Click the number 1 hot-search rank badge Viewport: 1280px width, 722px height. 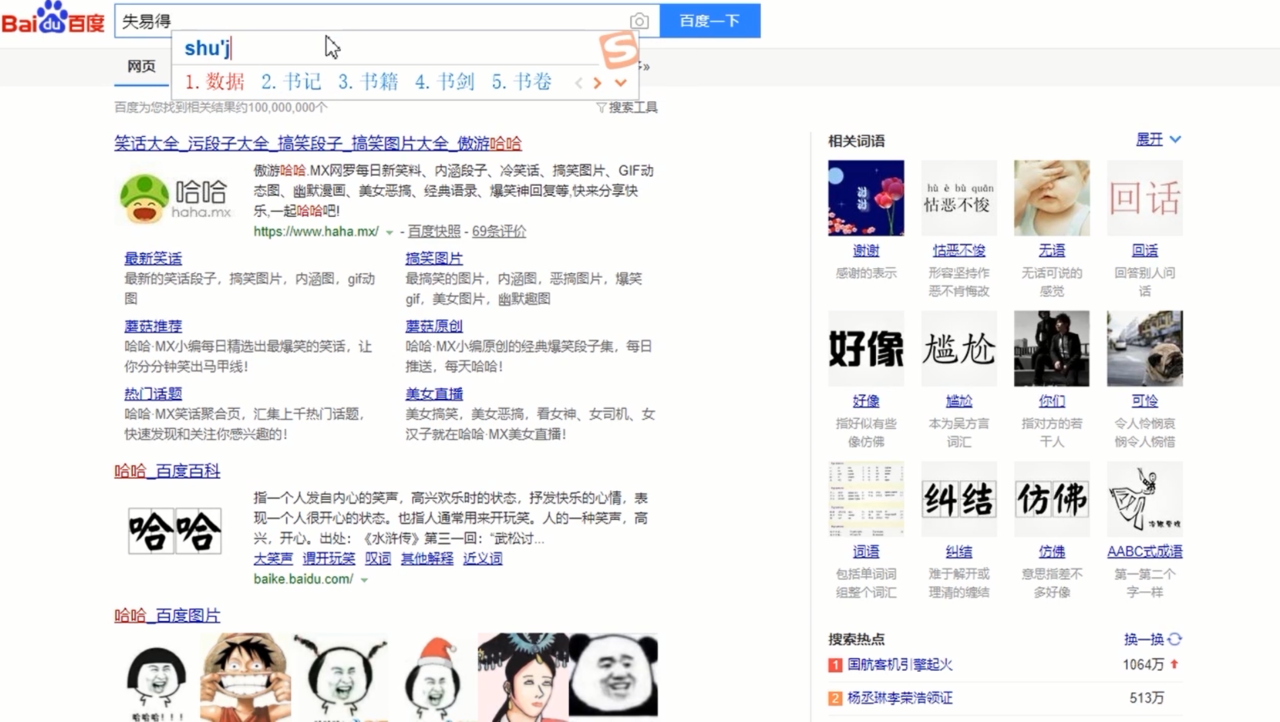833,664
